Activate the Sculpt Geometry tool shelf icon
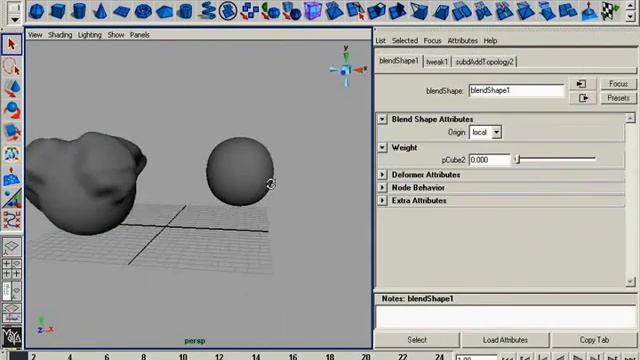The width and height of the screenshot is (640, 360). point(589,11)
